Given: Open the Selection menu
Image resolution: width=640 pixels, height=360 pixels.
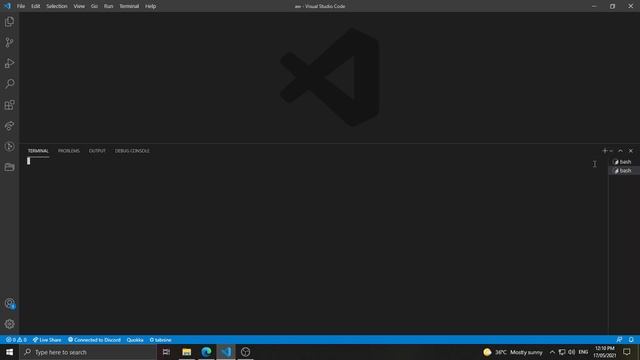Looking at the screenshot, I should pos(57,6).
